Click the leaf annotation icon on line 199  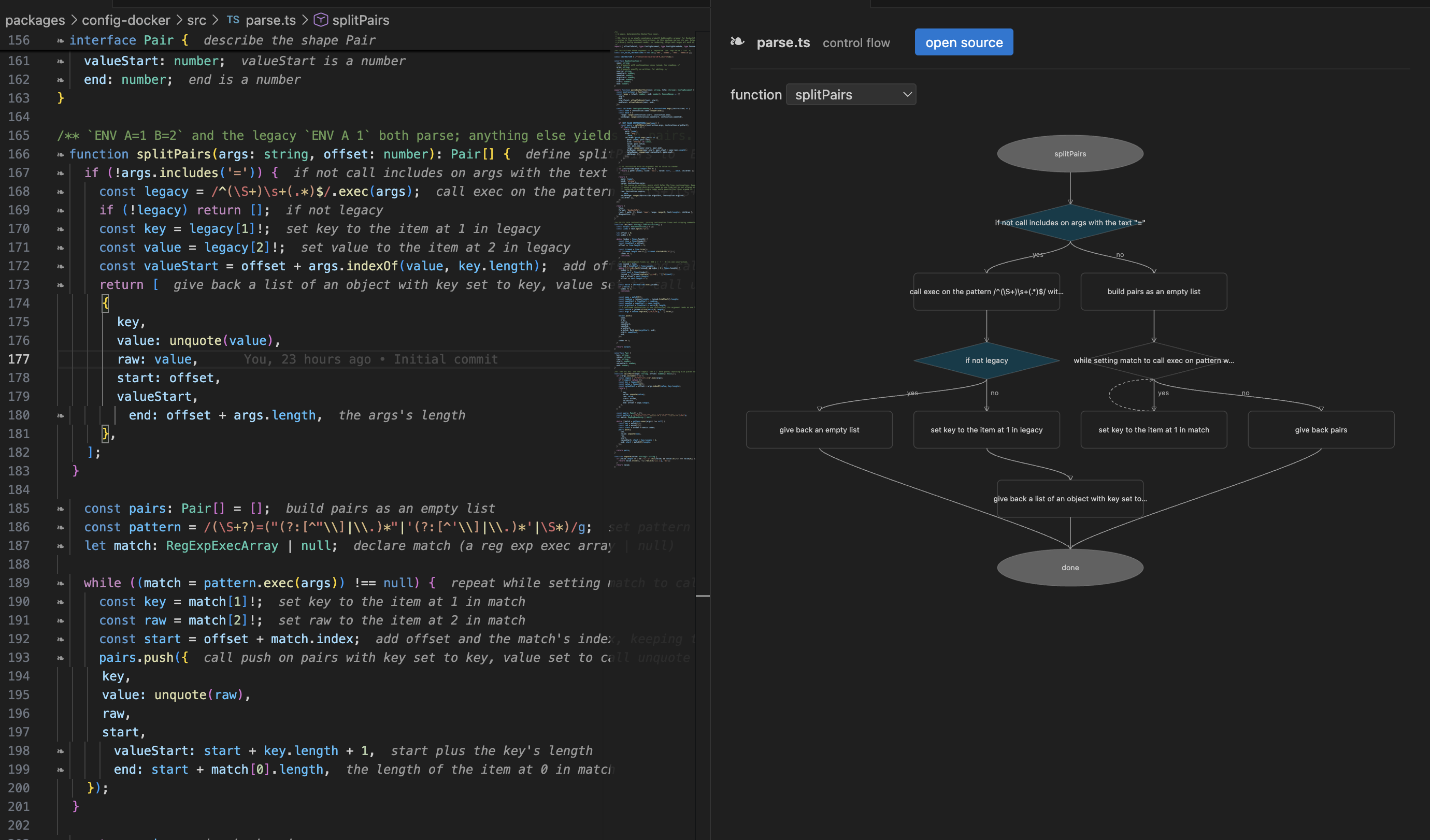click(x=61, y=770)
